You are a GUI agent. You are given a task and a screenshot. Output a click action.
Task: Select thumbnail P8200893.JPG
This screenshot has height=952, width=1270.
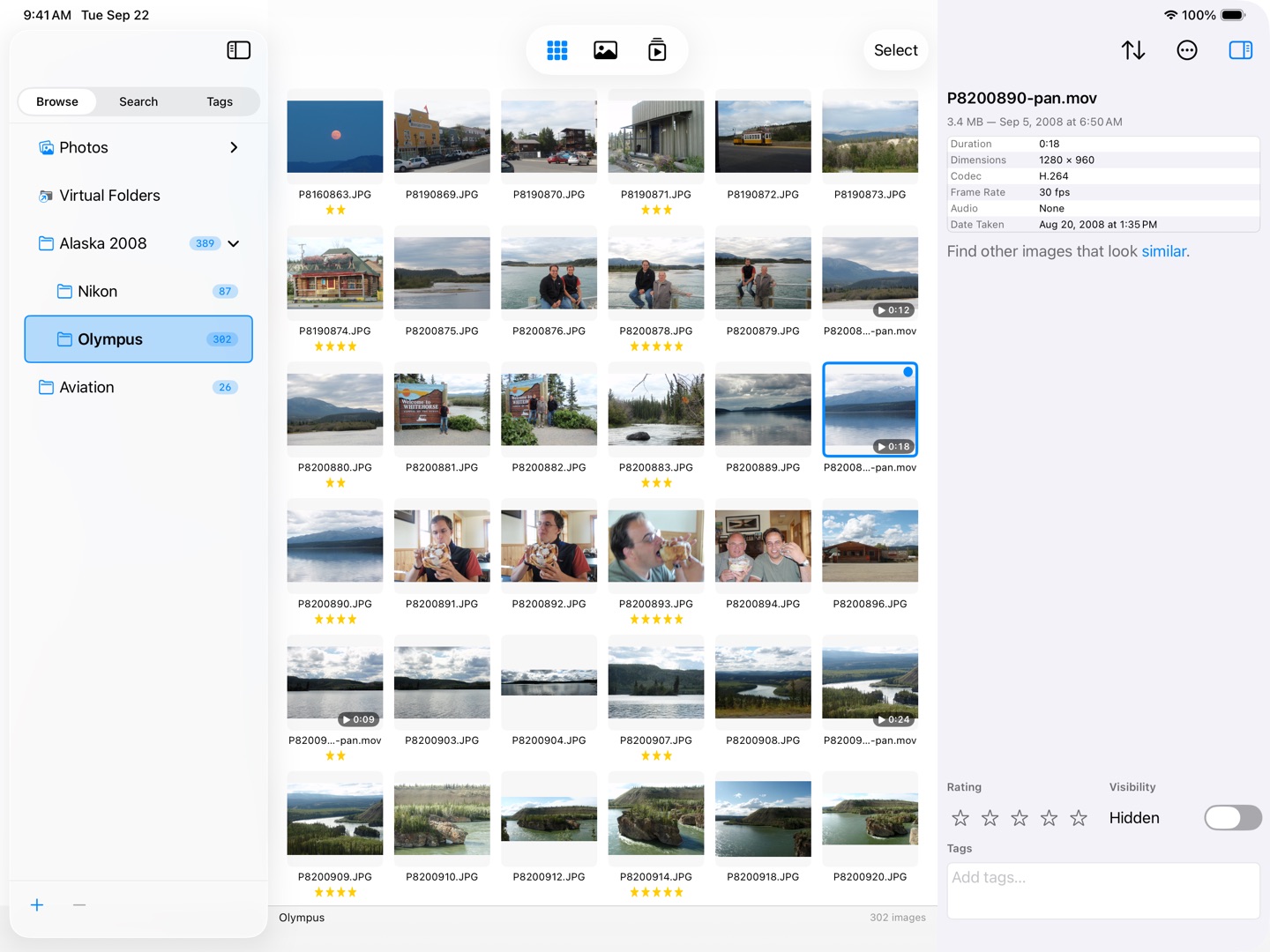point(656,546)
